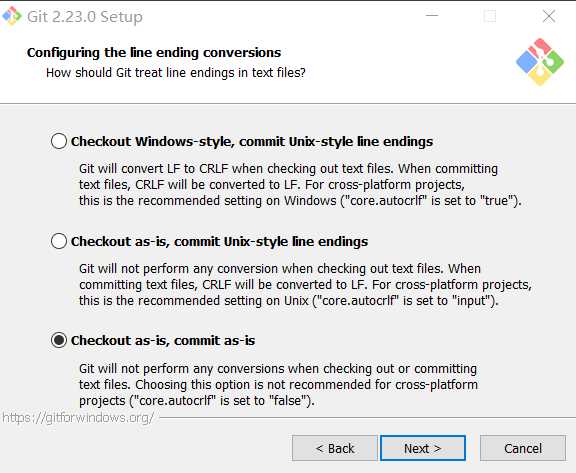576x473 pixels.
Task: Cancel the Git installation
Action: click(523, 448)
